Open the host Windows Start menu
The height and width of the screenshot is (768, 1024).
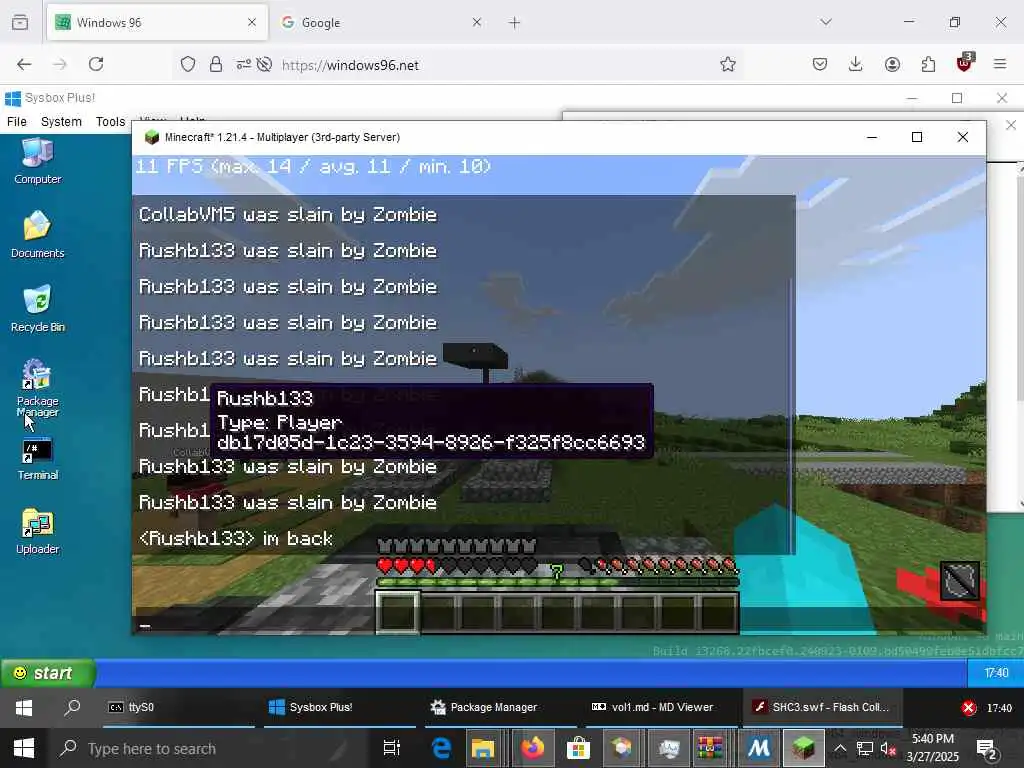(24, 748)
